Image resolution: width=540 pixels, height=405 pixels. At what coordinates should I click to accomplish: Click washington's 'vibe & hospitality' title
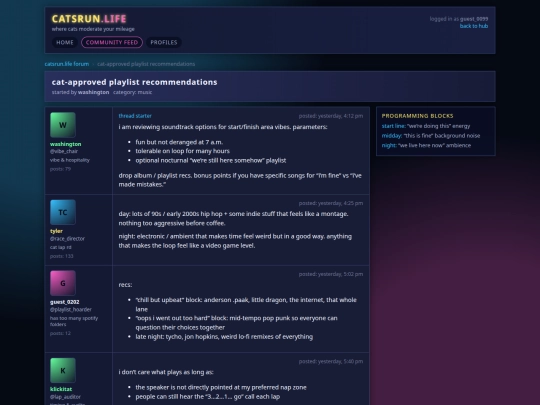(70, 160)
